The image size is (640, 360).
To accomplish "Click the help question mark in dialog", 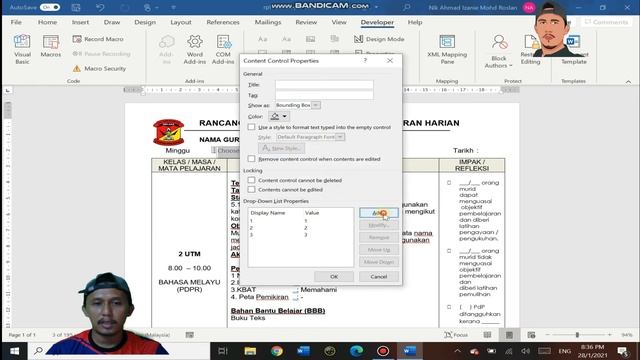I will pyautogui.click(x=365, y=60).
